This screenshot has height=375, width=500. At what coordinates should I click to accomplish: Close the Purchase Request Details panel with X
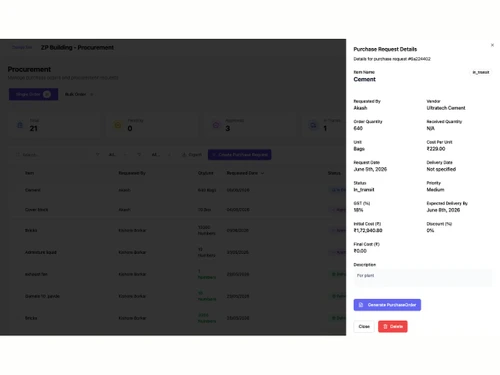point(492,45)
